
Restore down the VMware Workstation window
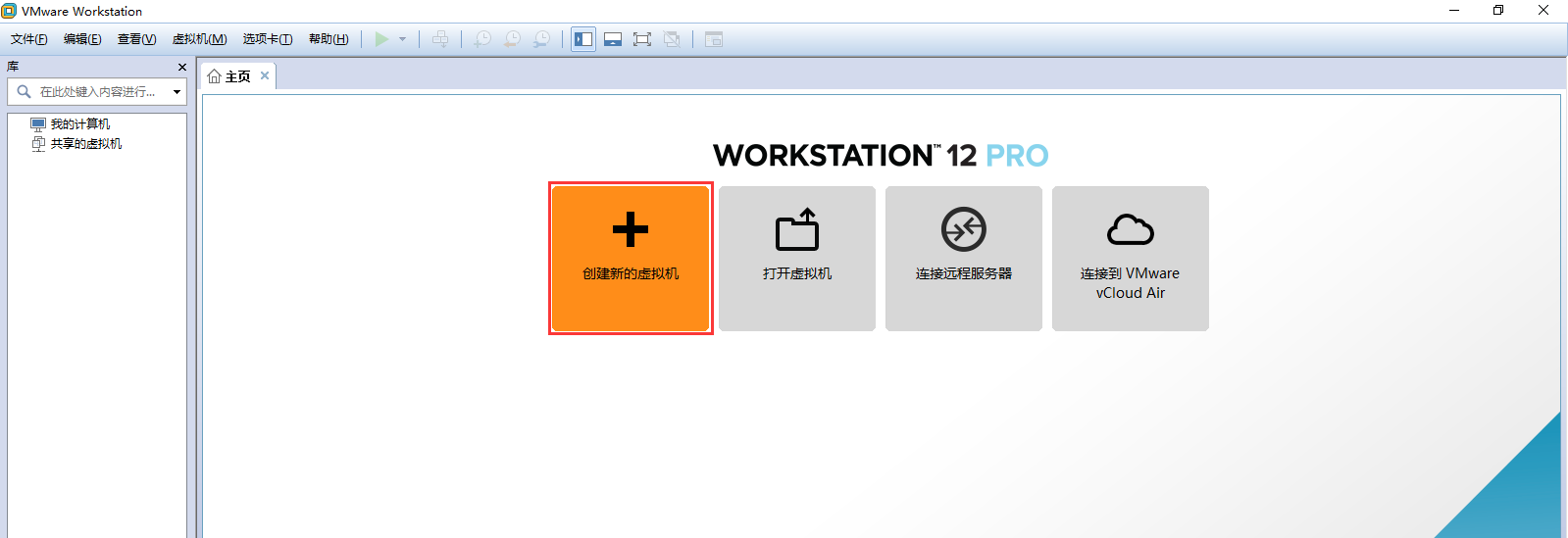[1498, 11]
